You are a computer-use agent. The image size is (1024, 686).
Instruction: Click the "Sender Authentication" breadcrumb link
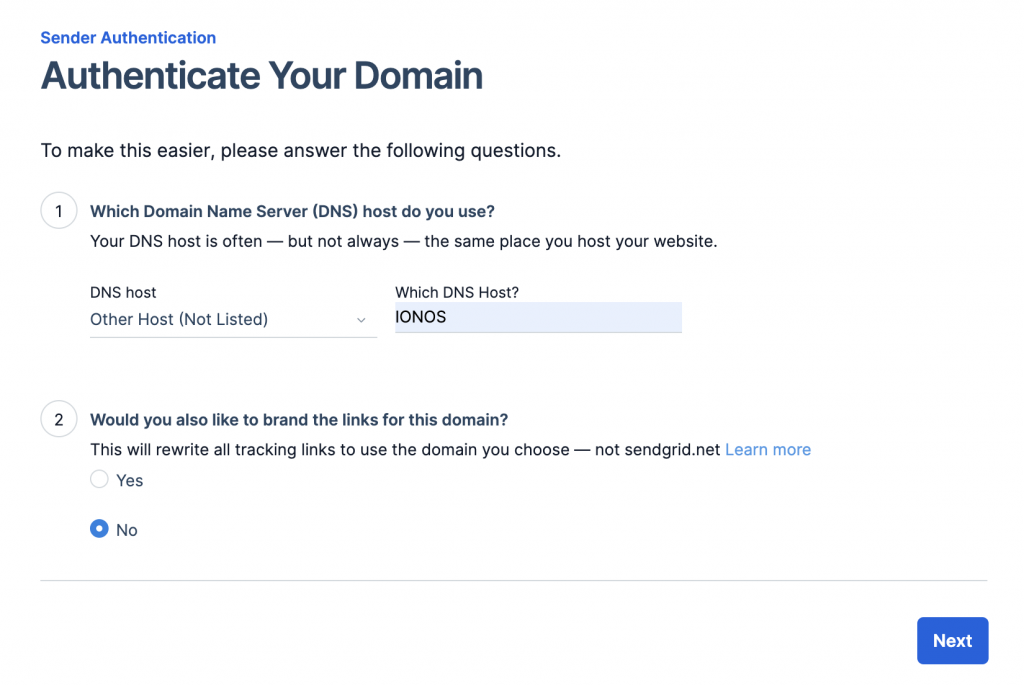[128, 38]
